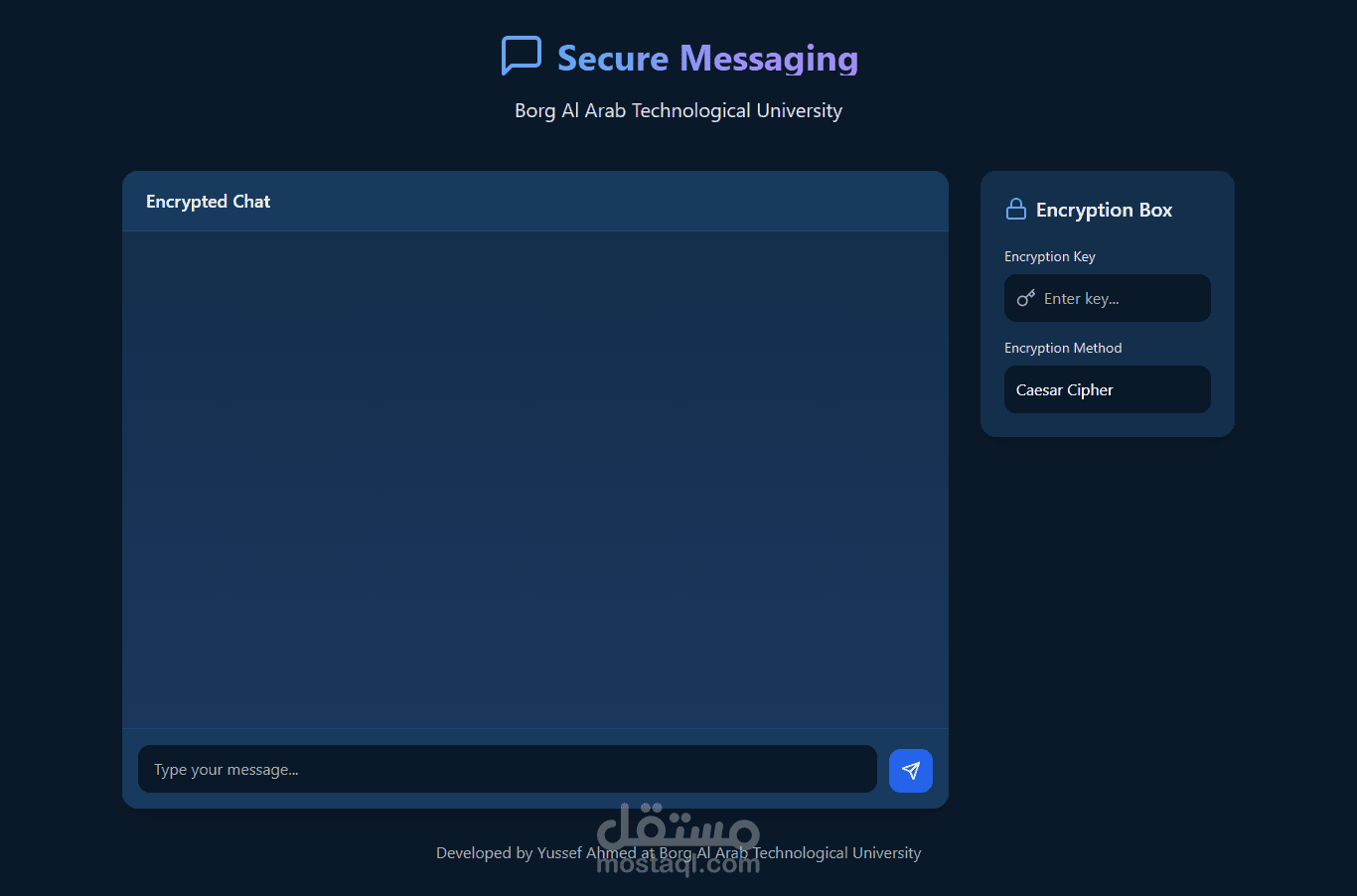Image resolution: width=1357 pixels, height=896 pixels.
Task: Click the Encryption Key label
Action: 1050,256
